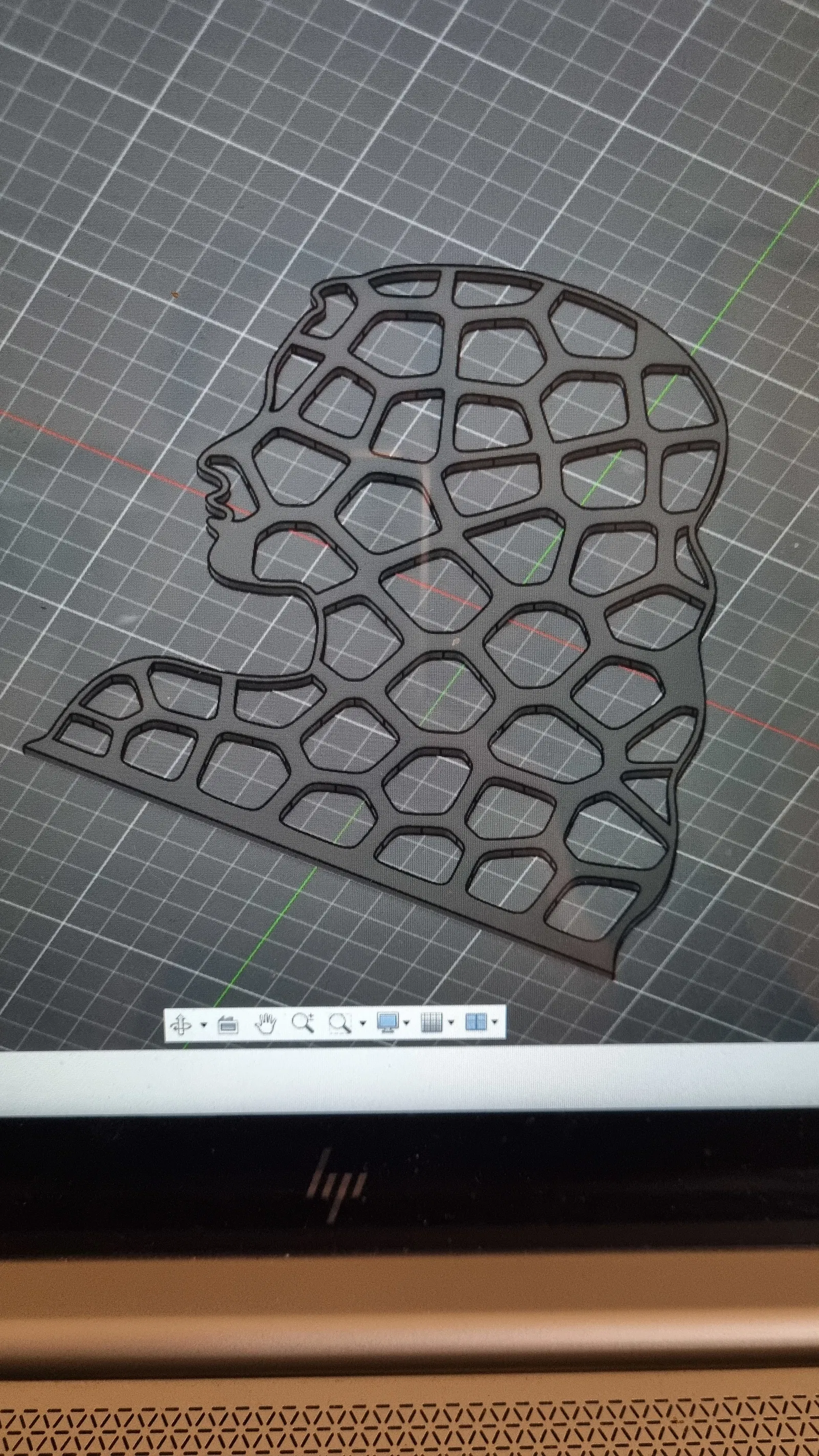The width and height of the screenshot is (819, 1456).
Task: Select the Pan hand tool
Action: pyautogui.click(x=265, y=1023)
